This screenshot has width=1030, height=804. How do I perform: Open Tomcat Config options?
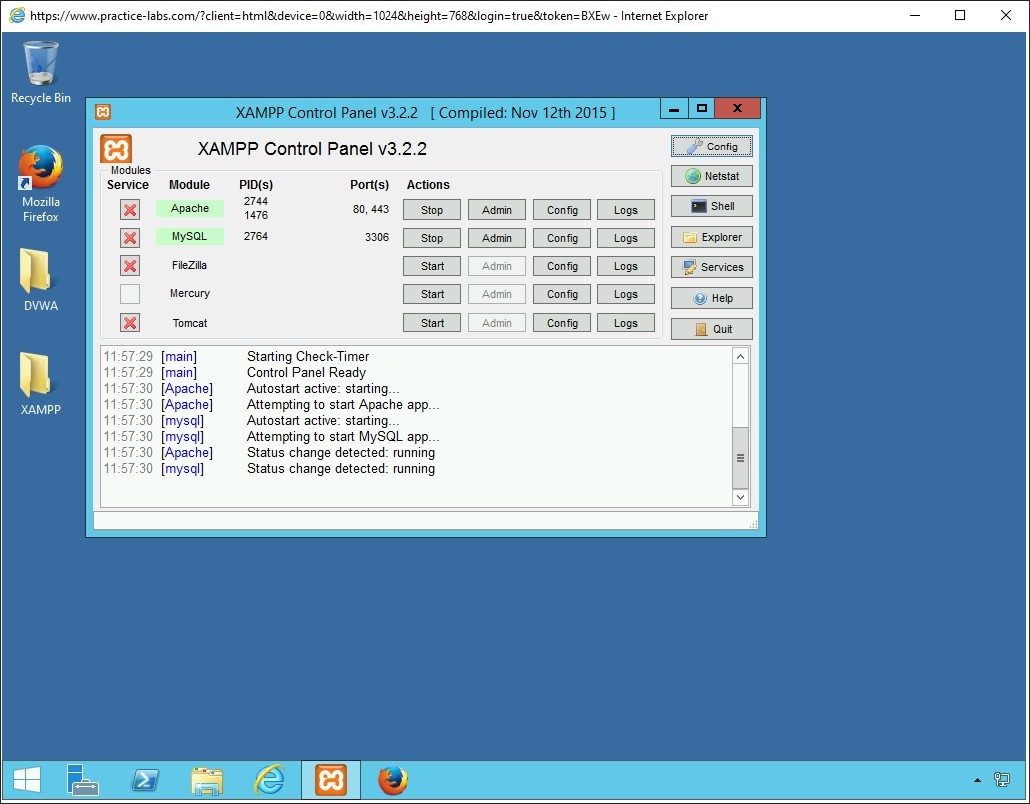pyautogui.click(x=562, y=323)
